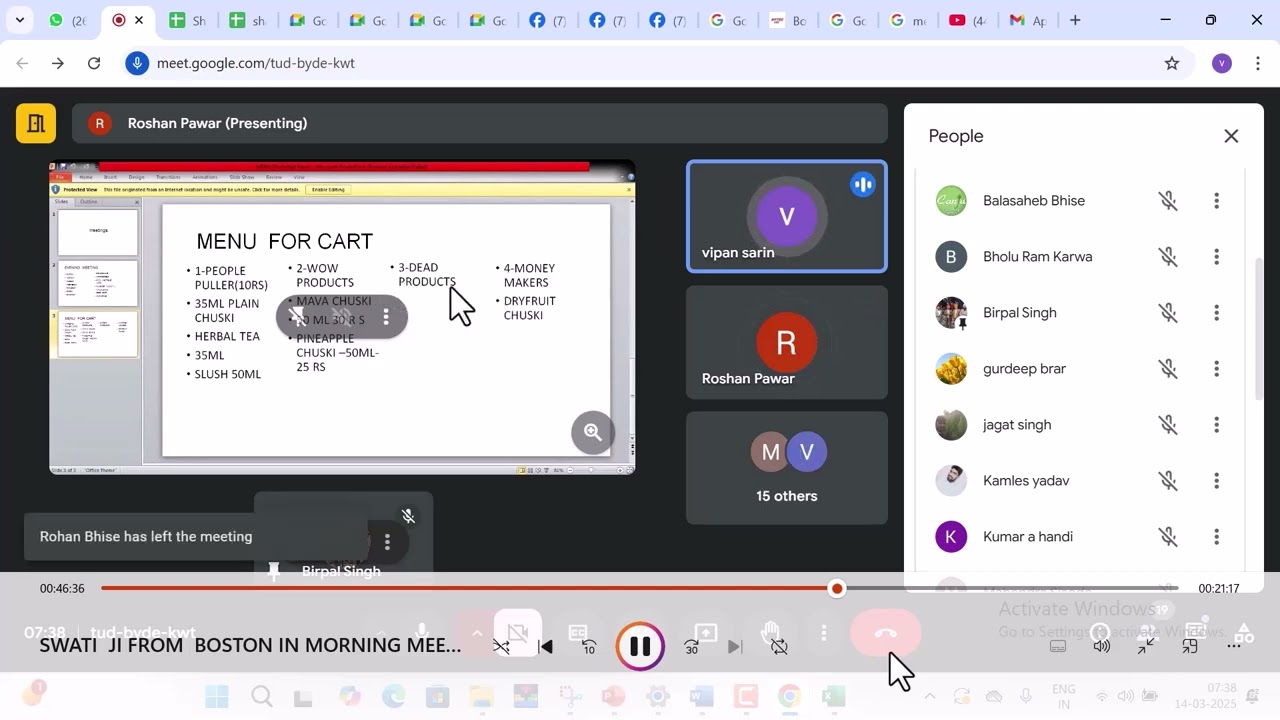Open the Windows Start menu
The image size is (1280, 720).
pos(217,697)
